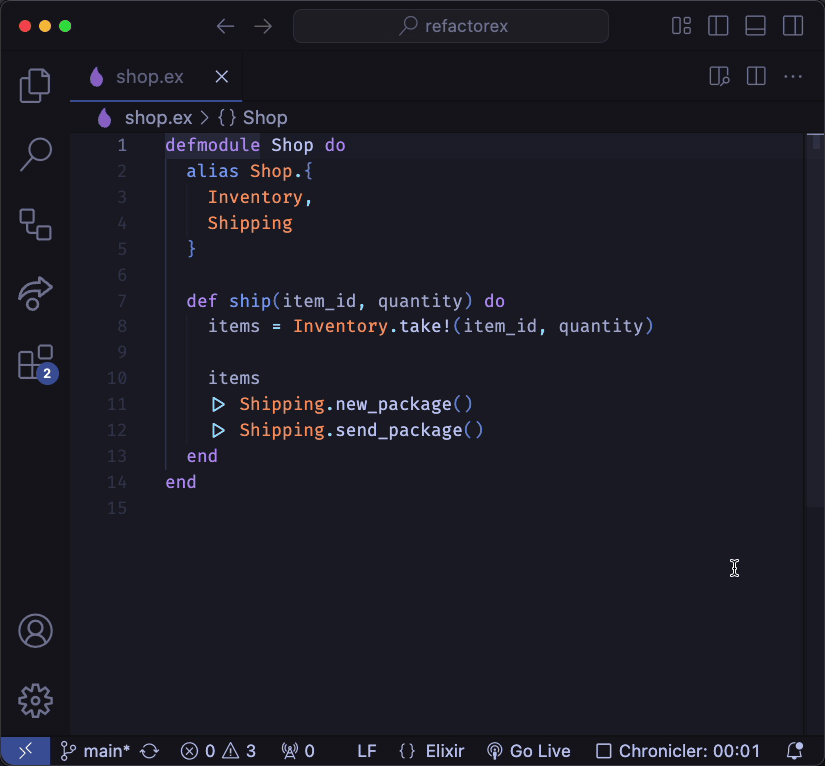This screenshot has width=825, height=766.
Task: Open the Explorer view in activity bar
Action: point(36,86)
